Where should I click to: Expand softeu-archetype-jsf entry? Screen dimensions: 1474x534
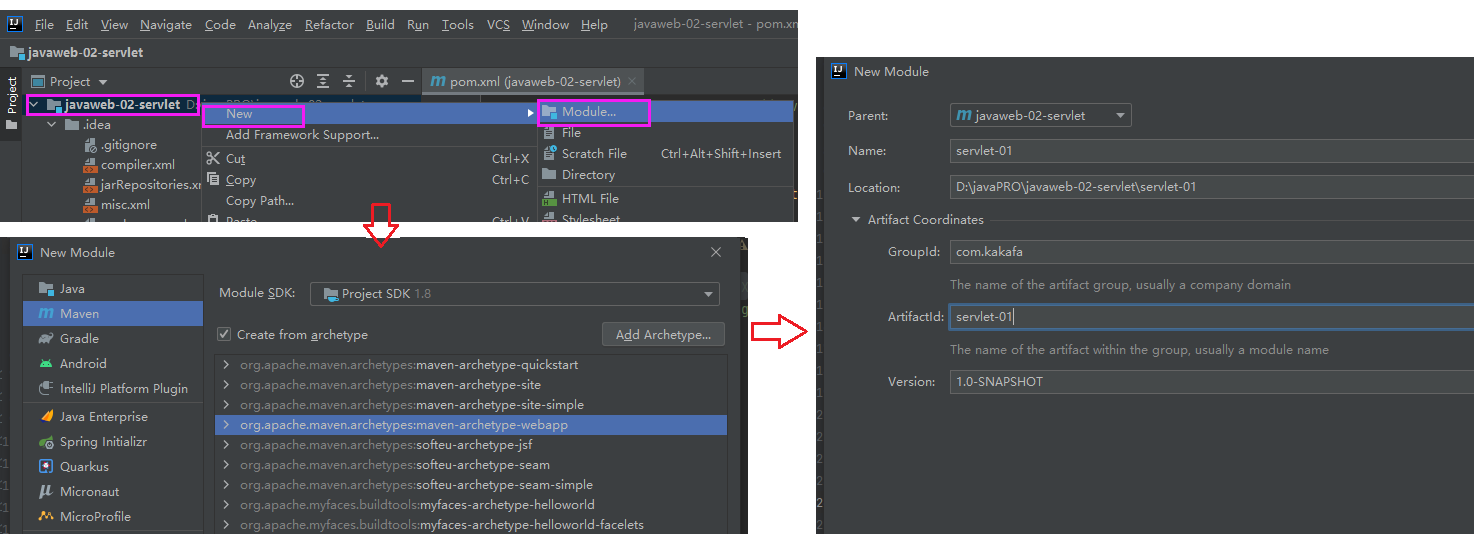(227, 444)
